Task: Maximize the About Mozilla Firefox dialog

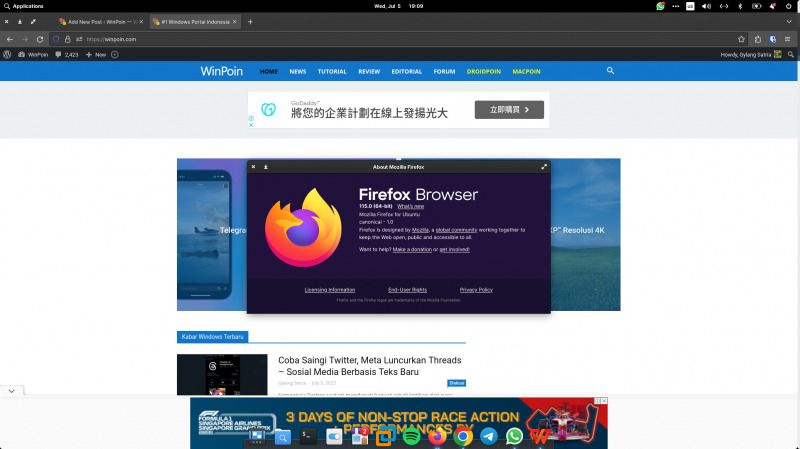Action: coord(544,167)
